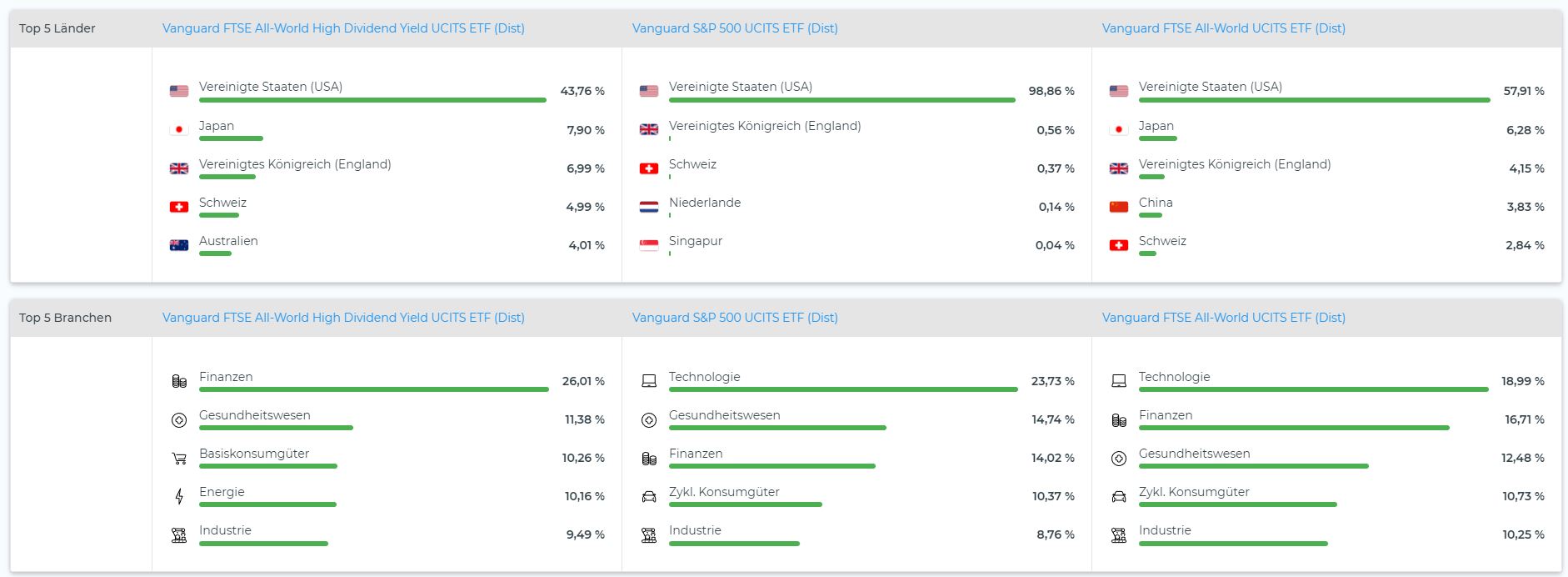The height and width of the screenshot is (577, 1568).
Task: Click Swiss flag in S&P 500 column
Action: 649,168
